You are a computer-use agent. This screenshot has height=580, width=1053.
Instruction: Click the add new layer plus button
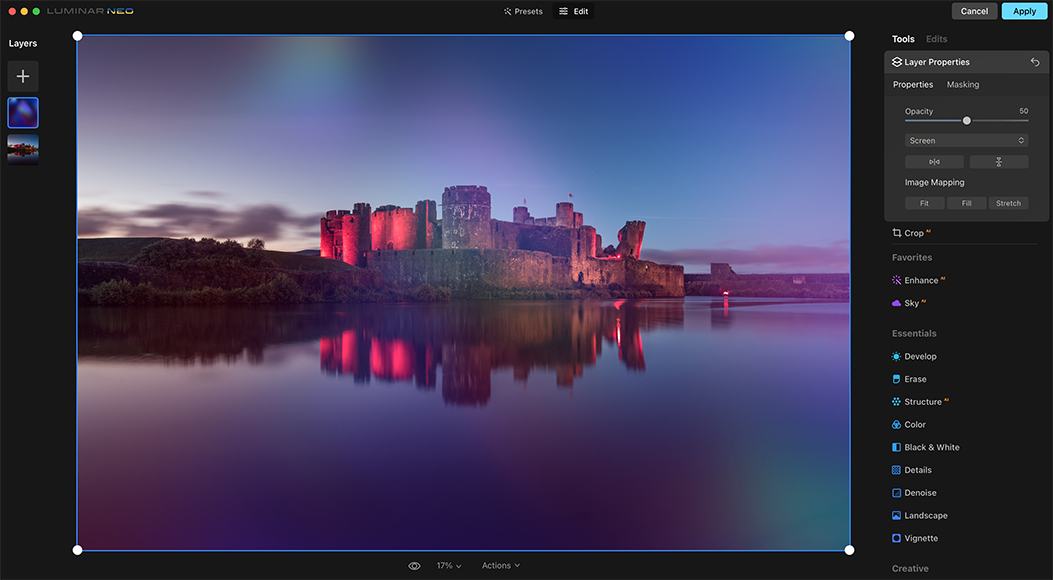tap(23, 76)
